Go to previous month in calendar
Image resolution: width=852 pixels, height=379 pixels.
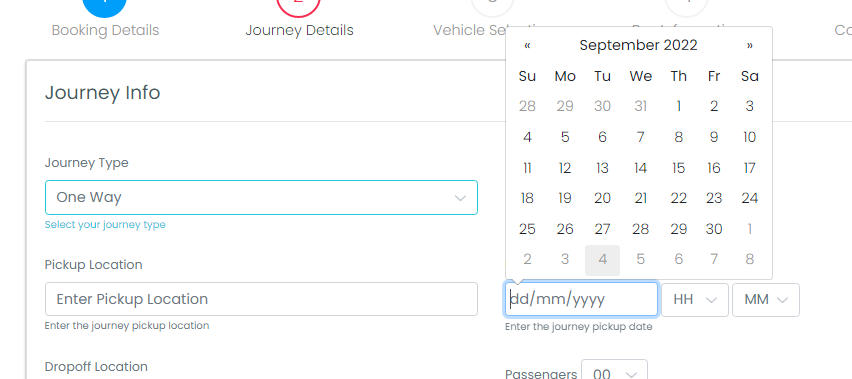(527, 46)
